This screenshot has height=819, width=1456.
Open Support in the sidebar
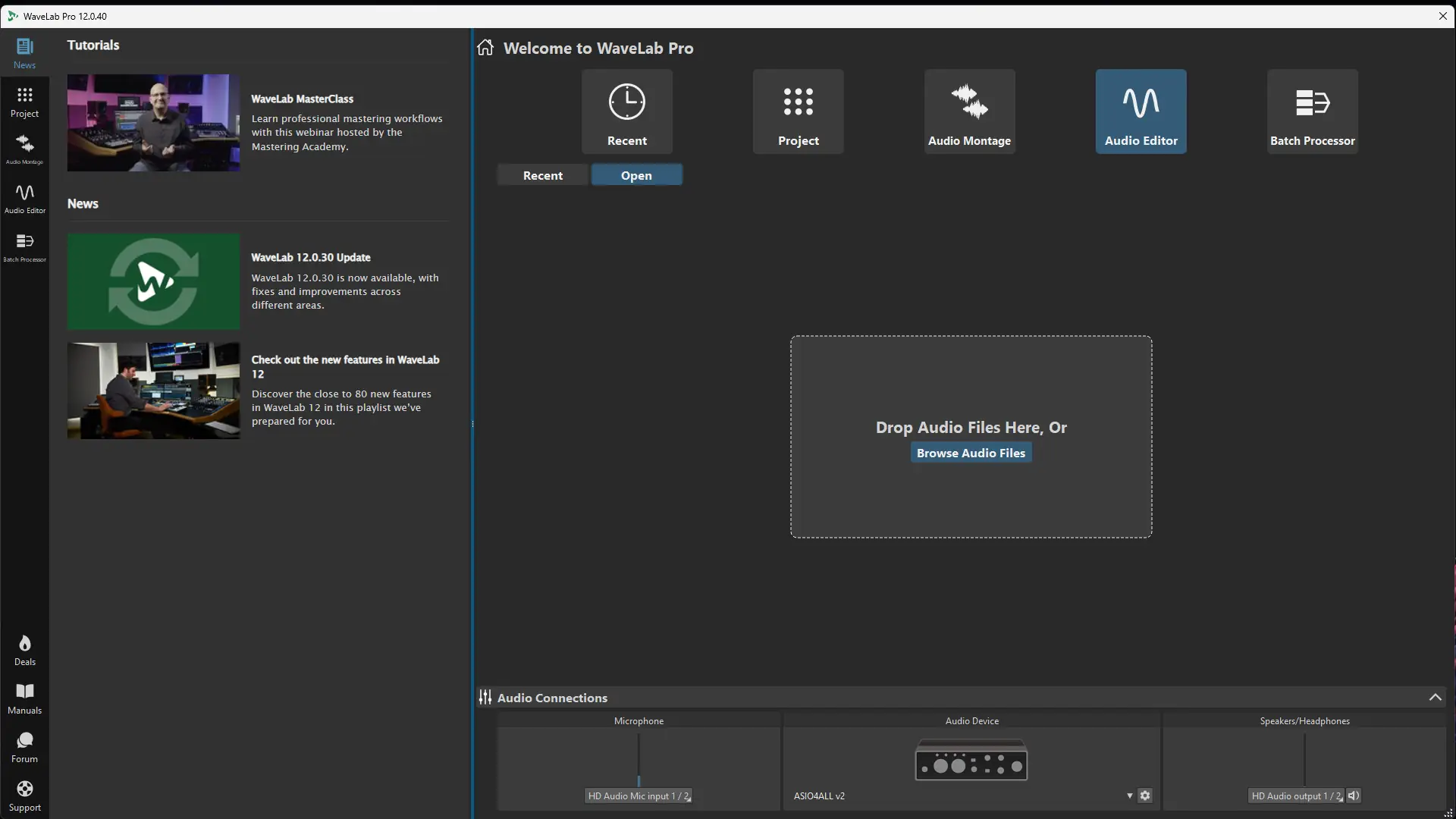pyautogui.click(x=24, y=796)
